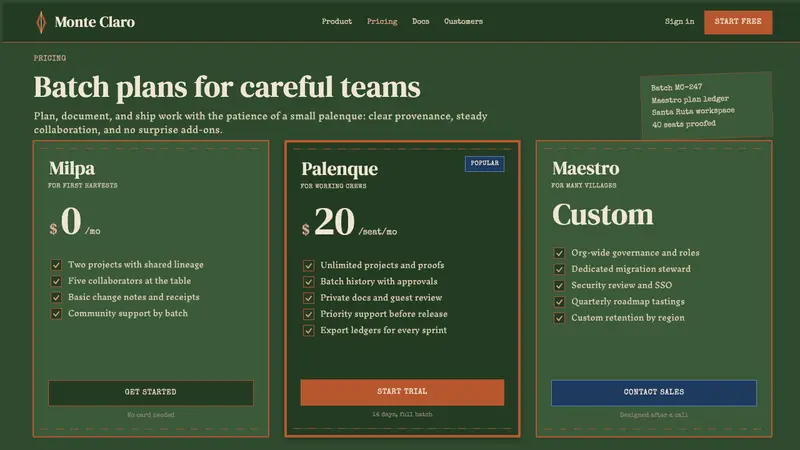The width and height of the screenshot is (800, 450).
Task: Click the 'Santa Ruta workspace' note line
Action: [693, 111]
